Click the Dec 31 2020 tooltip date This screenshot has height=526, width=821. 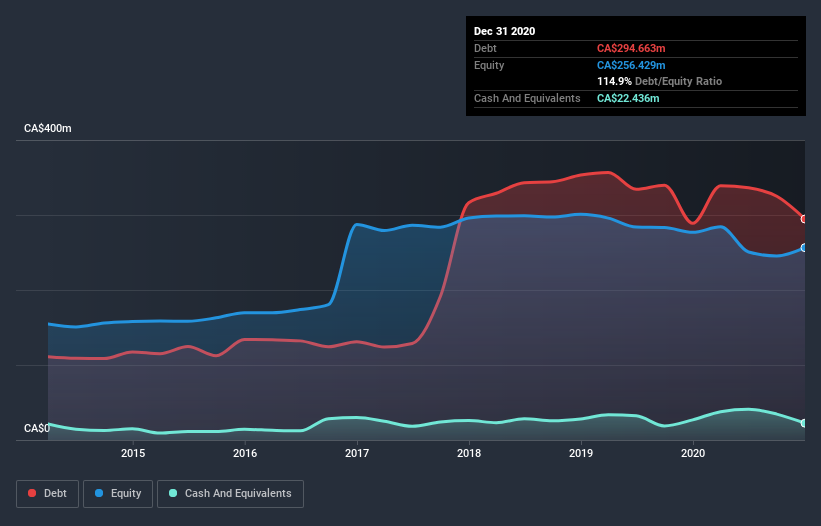pos(504,31)
